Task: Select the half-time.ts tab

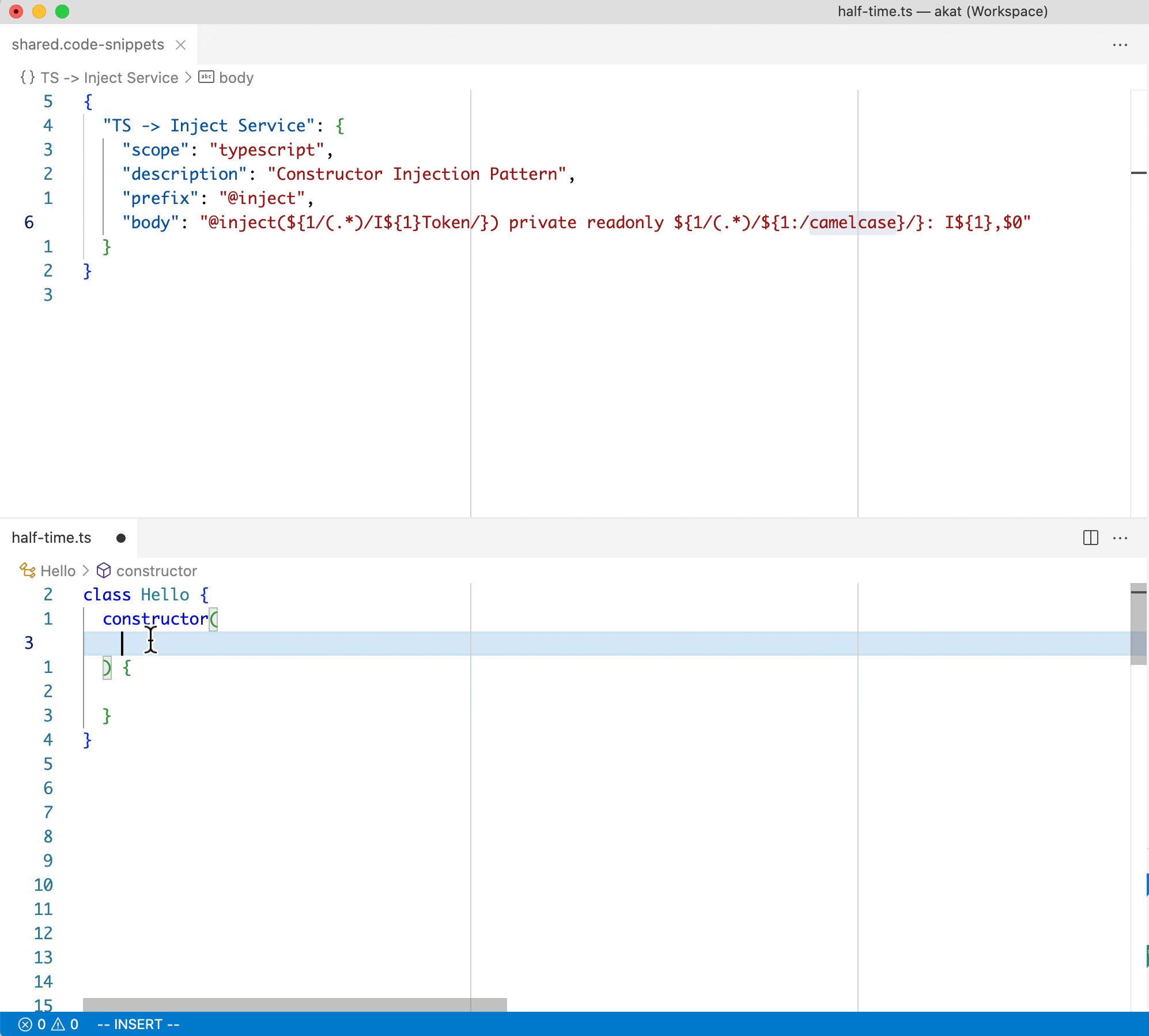Action: click(52, 538)
